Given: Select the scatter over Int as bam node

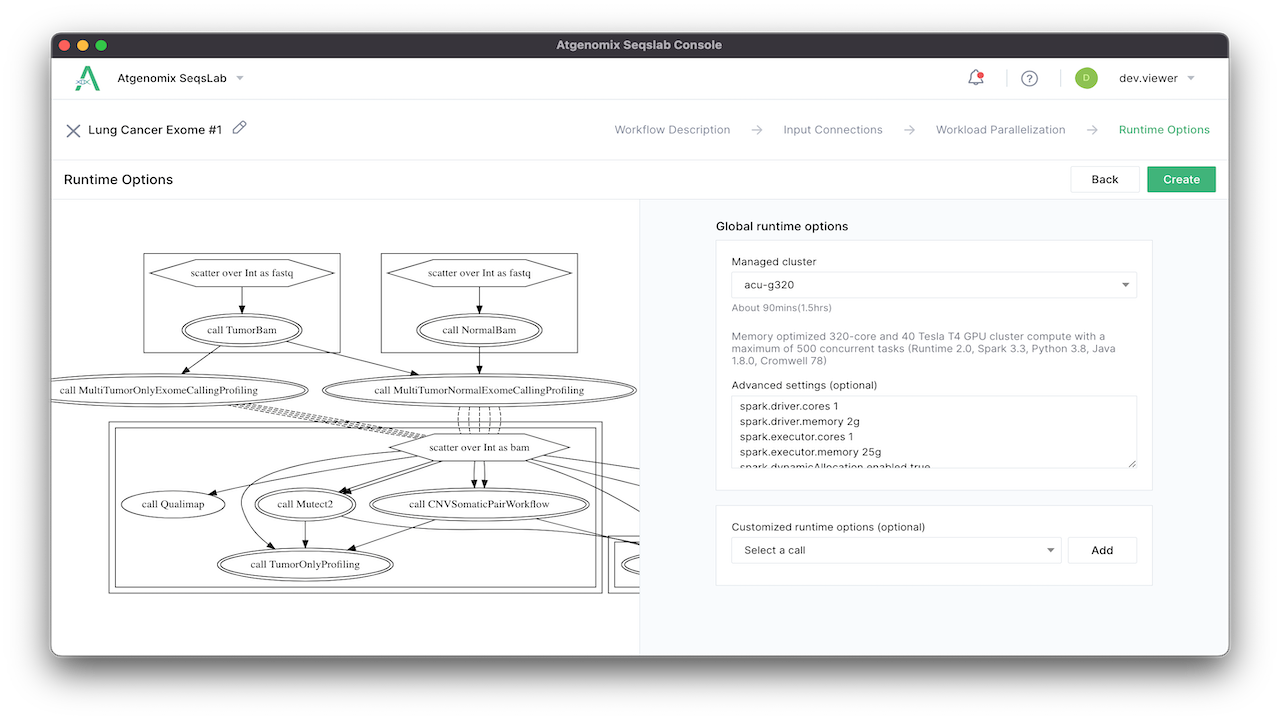Looking at the screenshot, I should tap(479, 447).
